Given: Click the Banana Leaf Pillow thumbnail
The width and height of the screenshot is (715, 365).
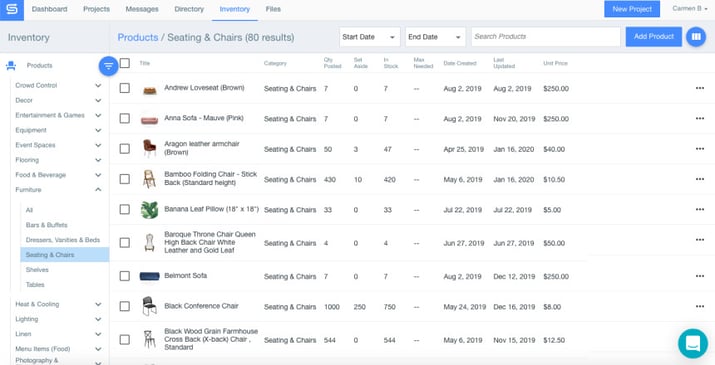Looking at the screenshot, I should pos(150,209).
